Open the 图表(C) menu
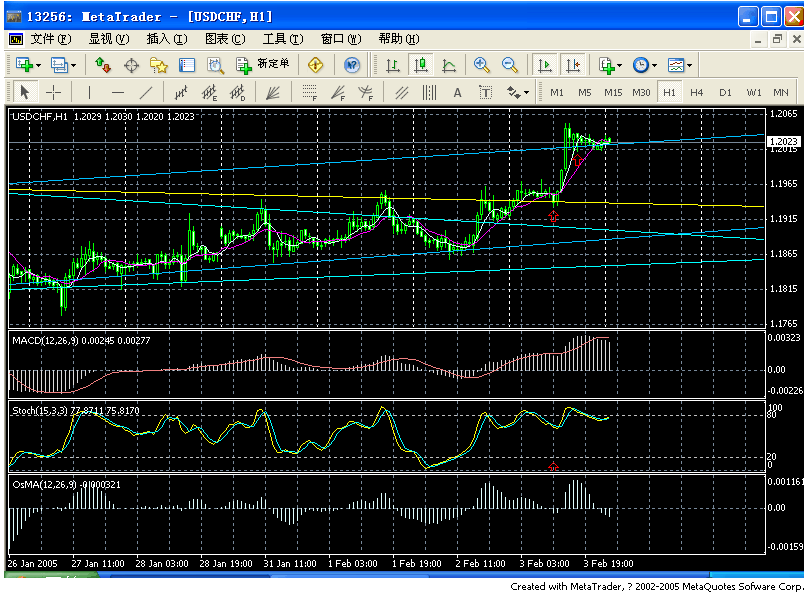 (224, 39)
